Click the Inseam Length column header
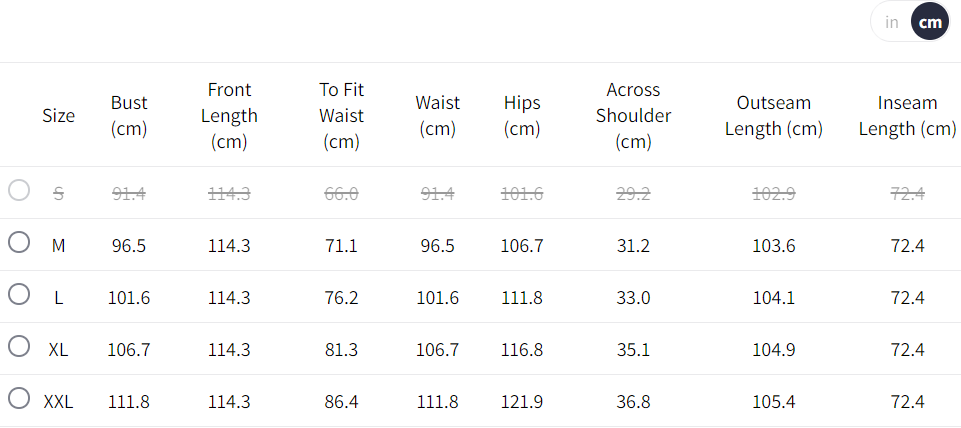Screen dimensions: 961x428 pos(907,115)
